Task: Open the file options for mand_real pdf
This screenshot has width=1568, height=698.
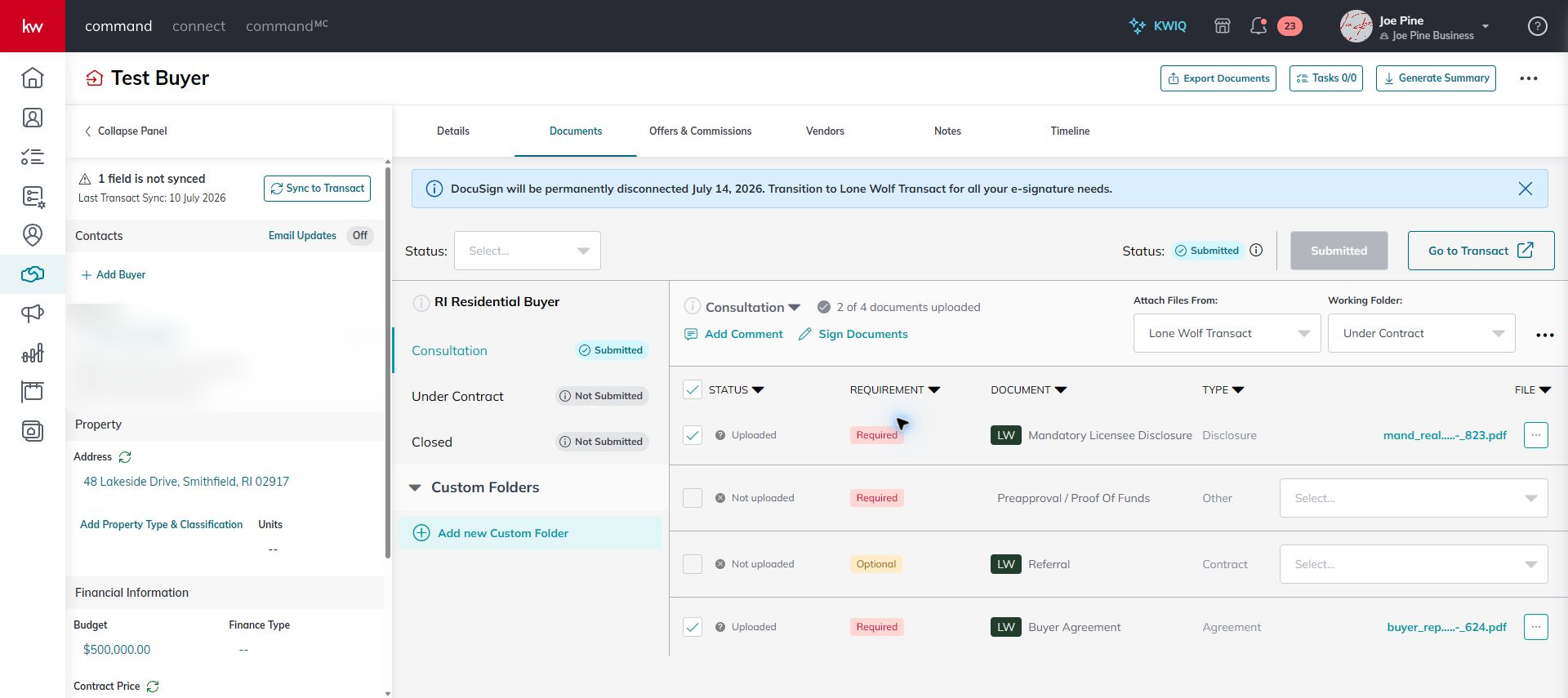Action: point(1535,435)
